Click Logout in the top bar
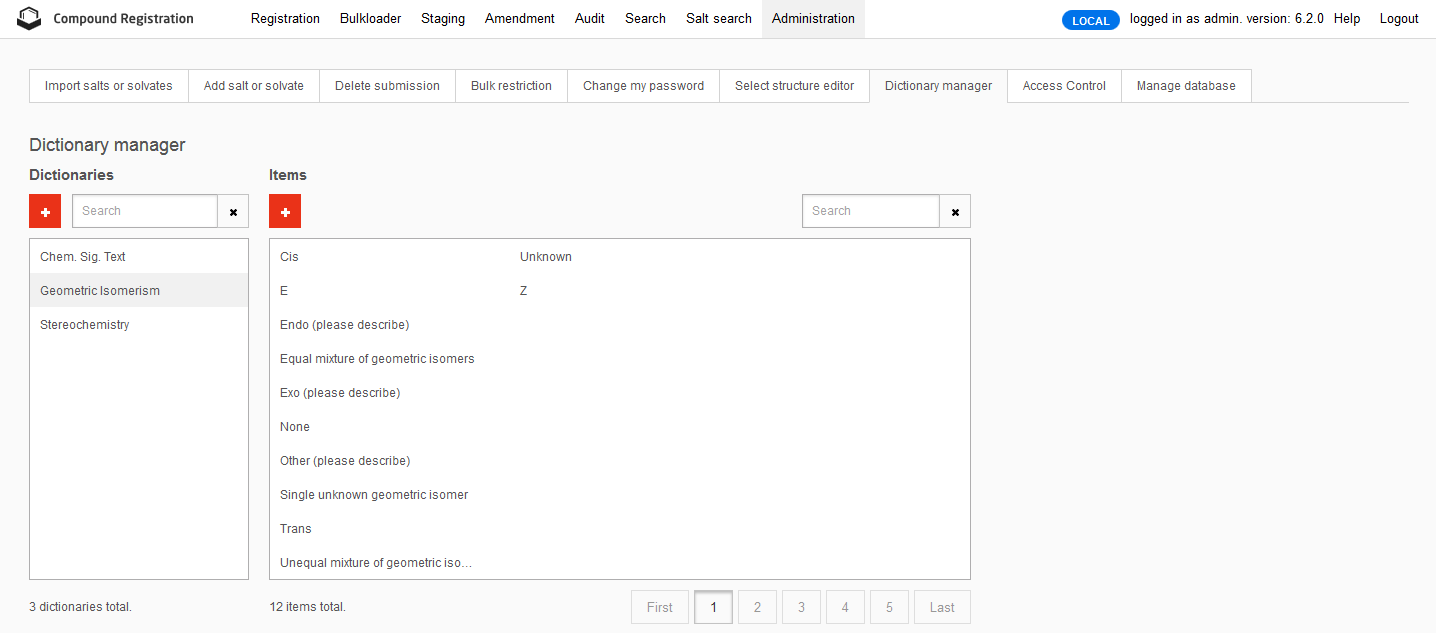Screen dimensions: 1436x633 pyautogui.click(x=1398, y=18)
